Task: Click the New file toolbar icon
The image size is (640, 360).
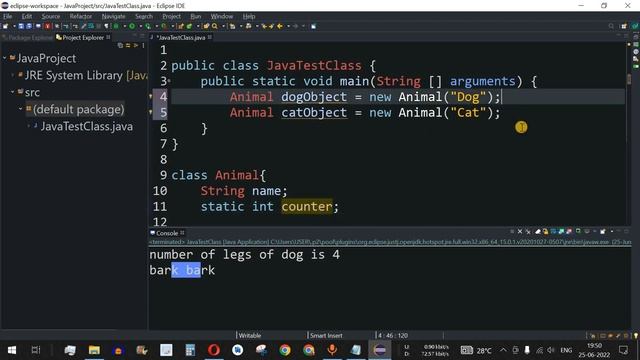Action: tap(5, 26)
